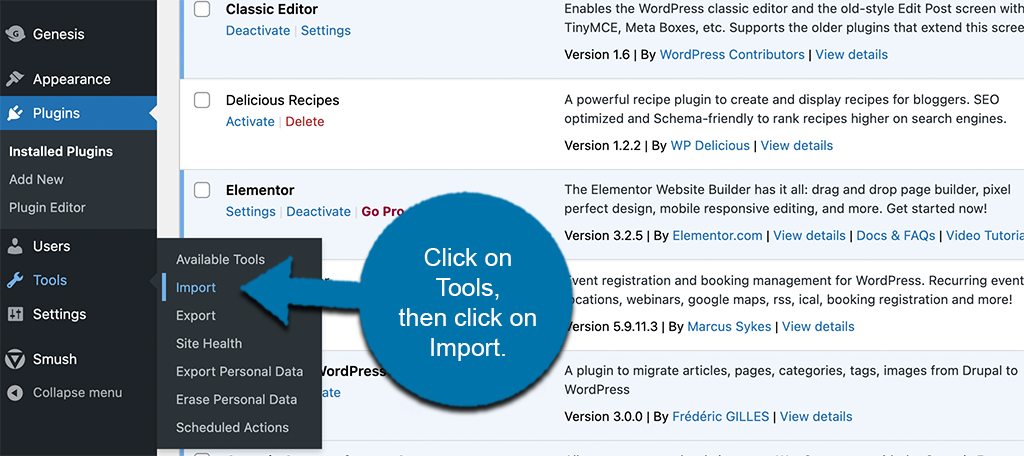Activate the Delicious Recipes plugin

[250, 122]
